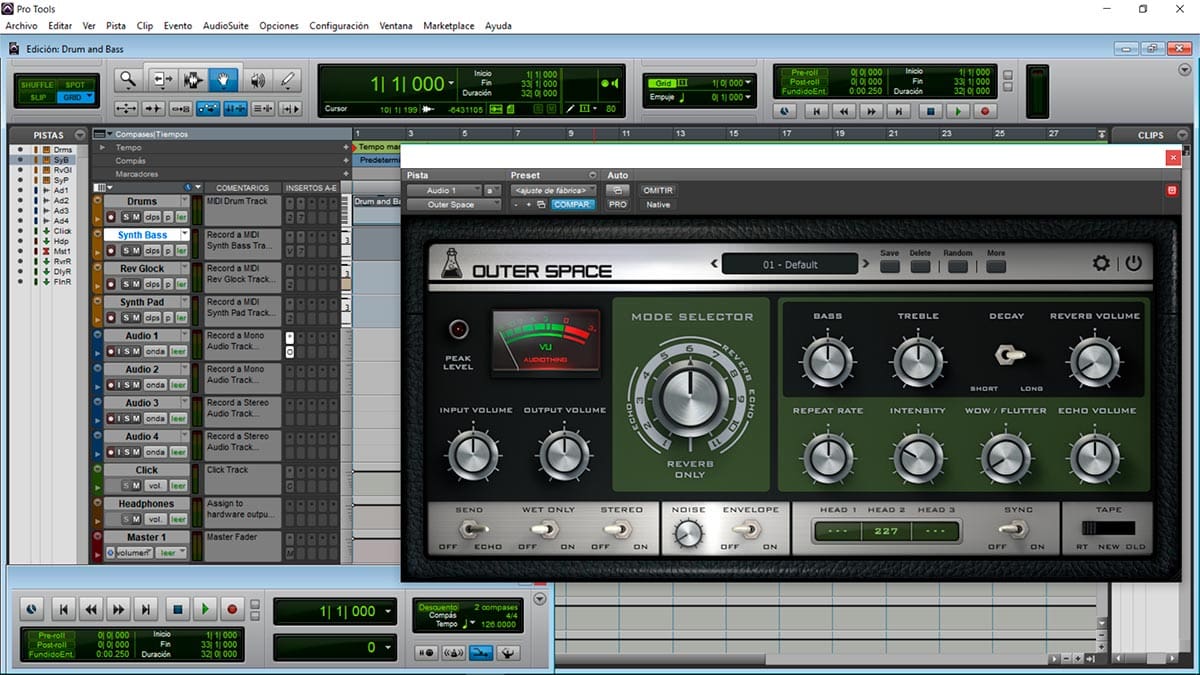The image size is (1200, 675).
Task: Click the record button in the bottom transport
Action: [x=232, y=608]
